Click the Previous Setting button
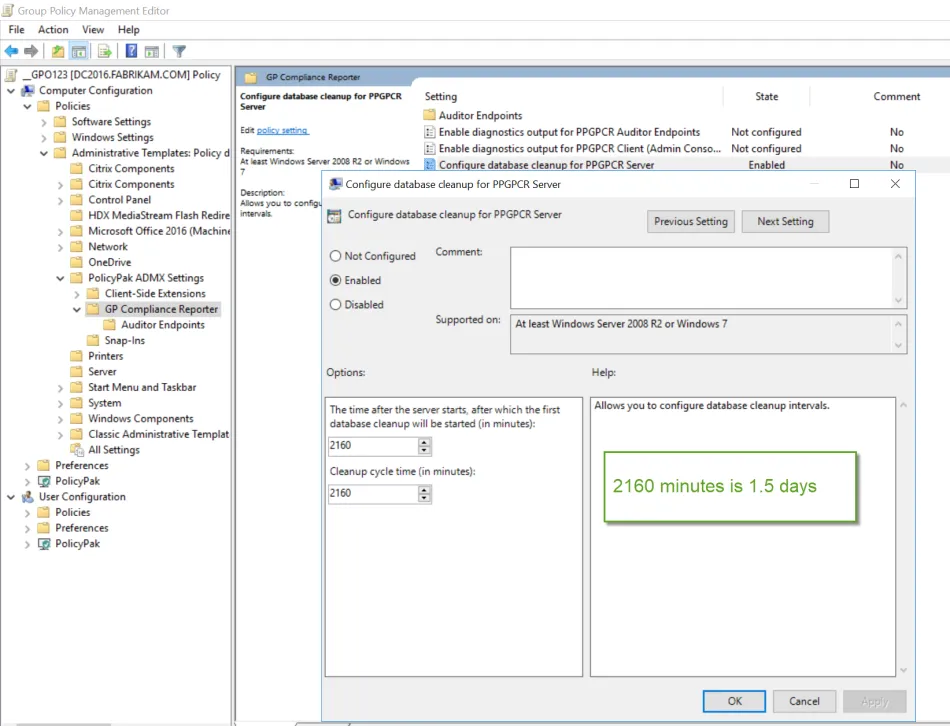Image resolution: width=950 pixels, height=726 pixels. point(691,221)
